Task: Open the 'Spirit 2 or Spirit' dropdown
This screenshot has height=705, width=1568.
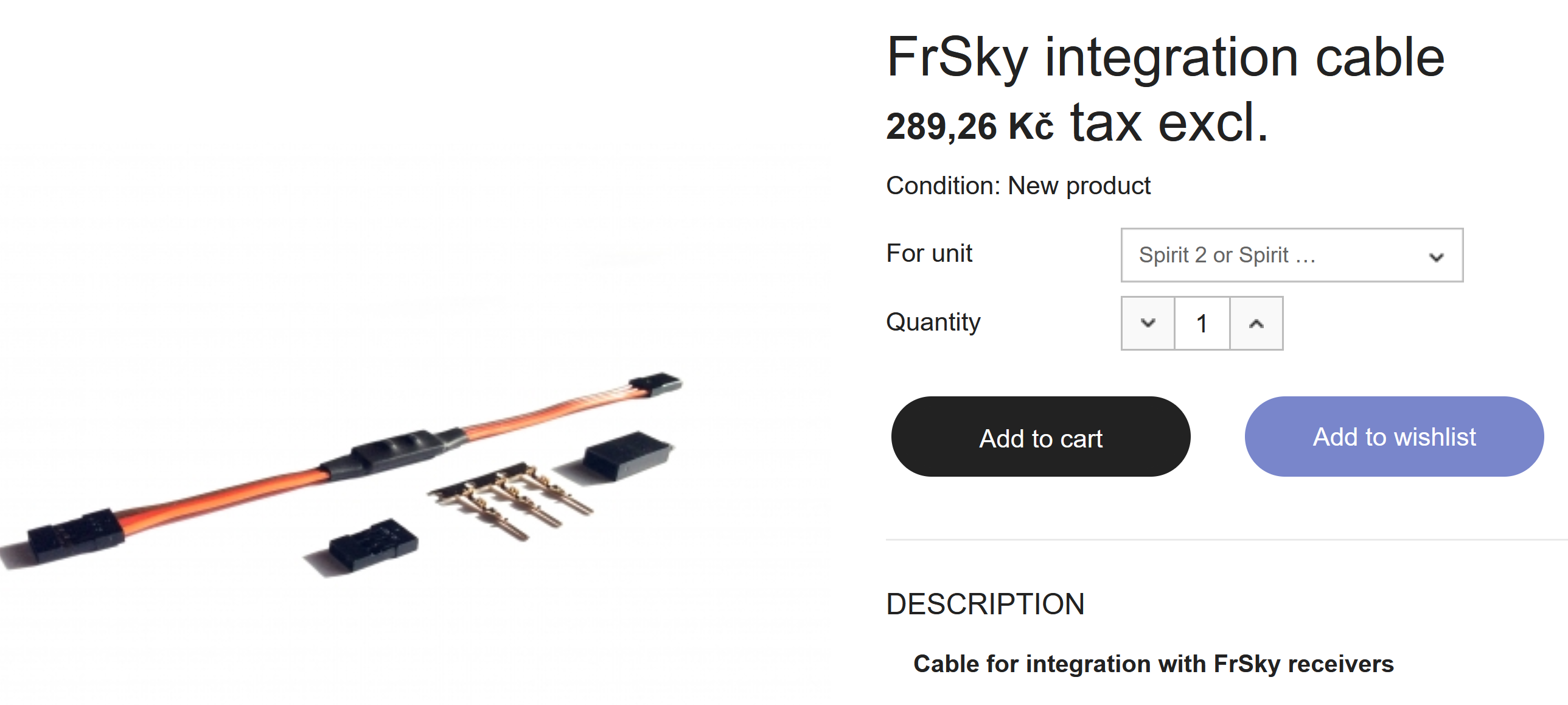Action: tap(1291, 255)
